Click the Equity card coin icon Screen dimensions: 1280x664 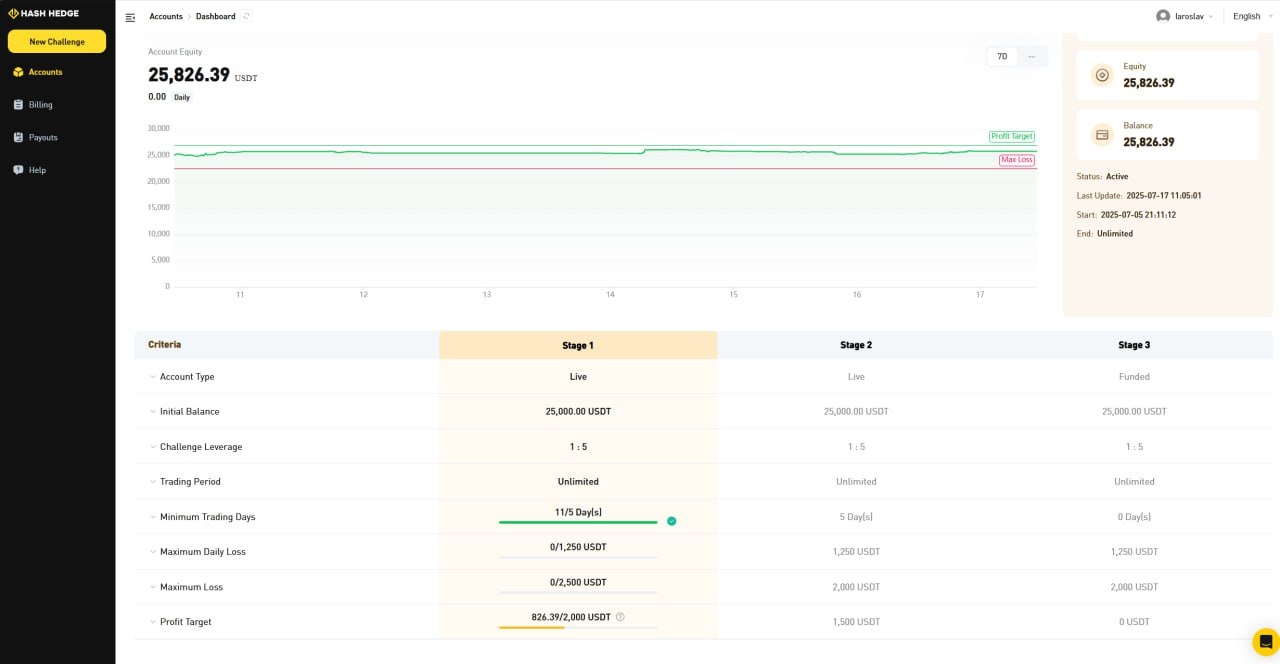pos(1102,75)
